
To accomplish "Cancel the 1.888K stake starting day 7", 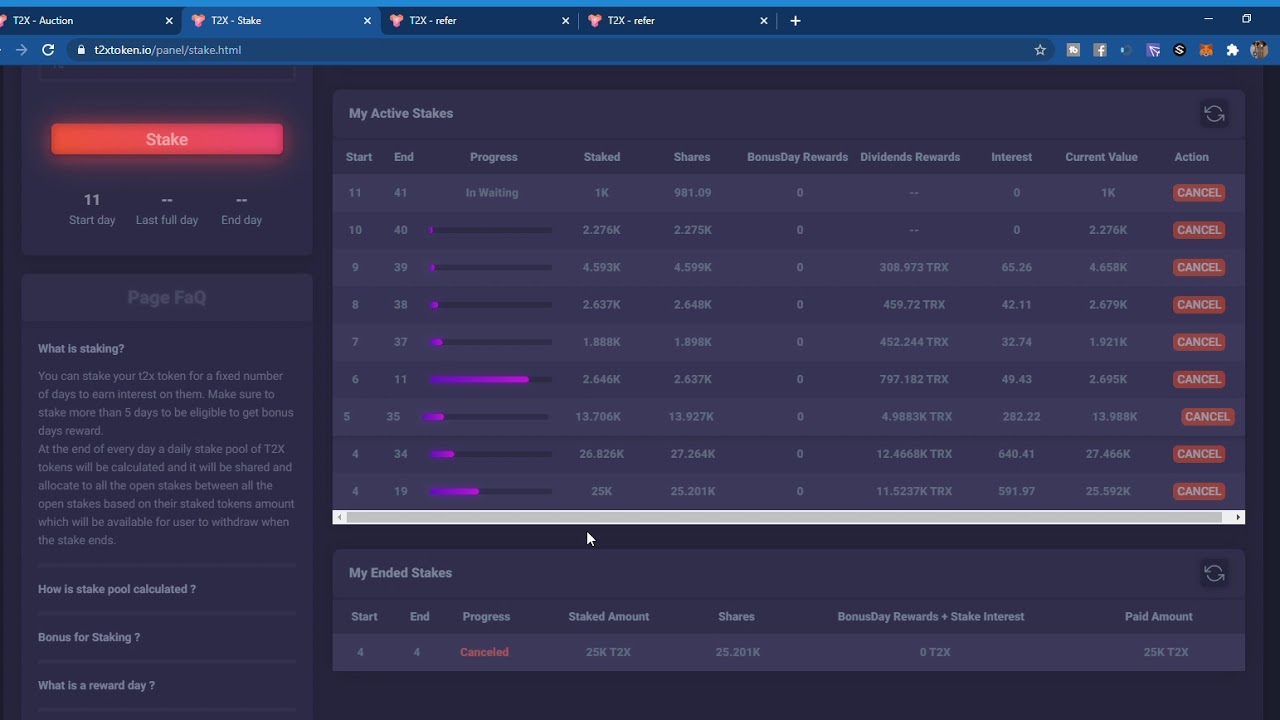I will (x=1198, y=342).
